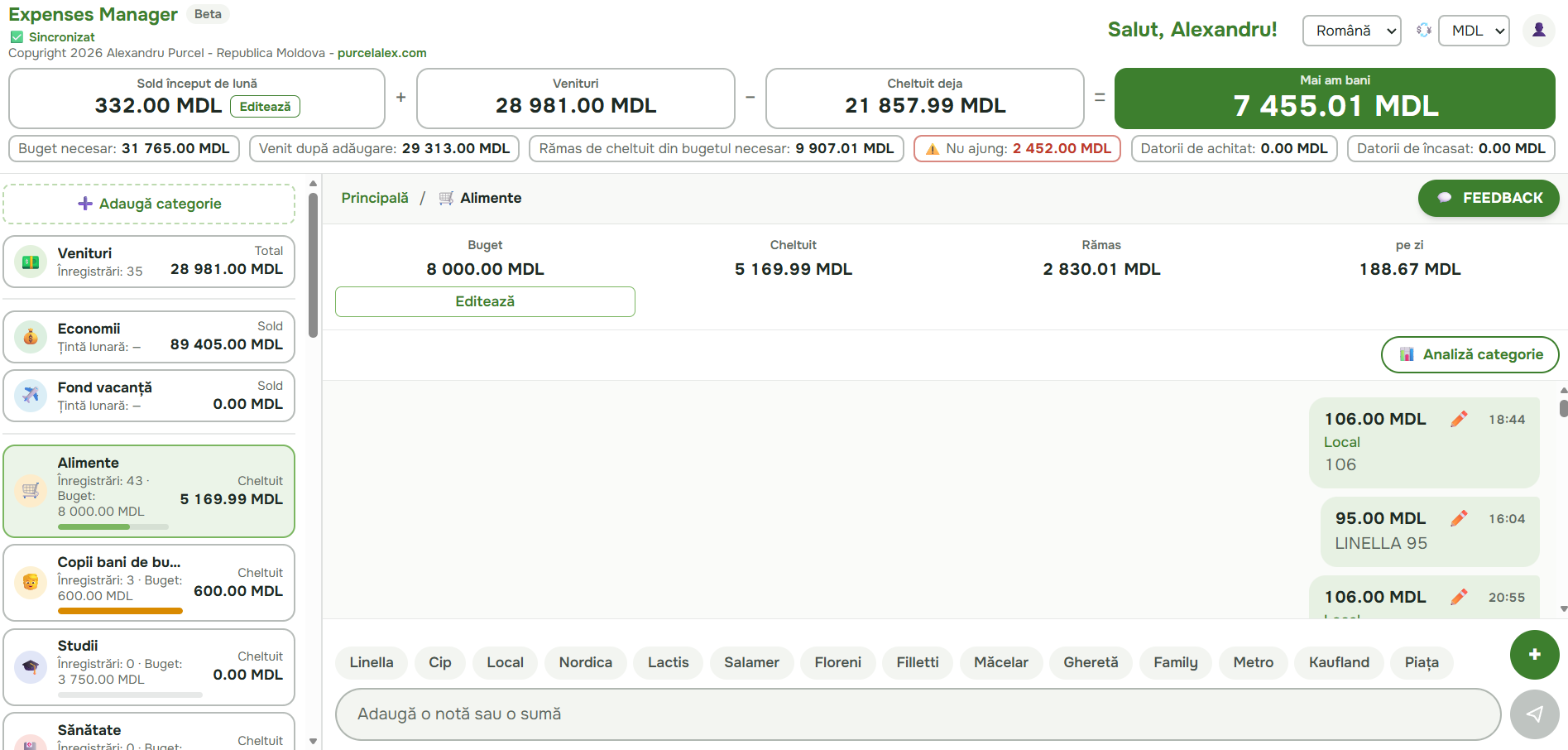Open the Economii category card
The width and height of the screenshot is (1568, 750).
click(149, 337)
